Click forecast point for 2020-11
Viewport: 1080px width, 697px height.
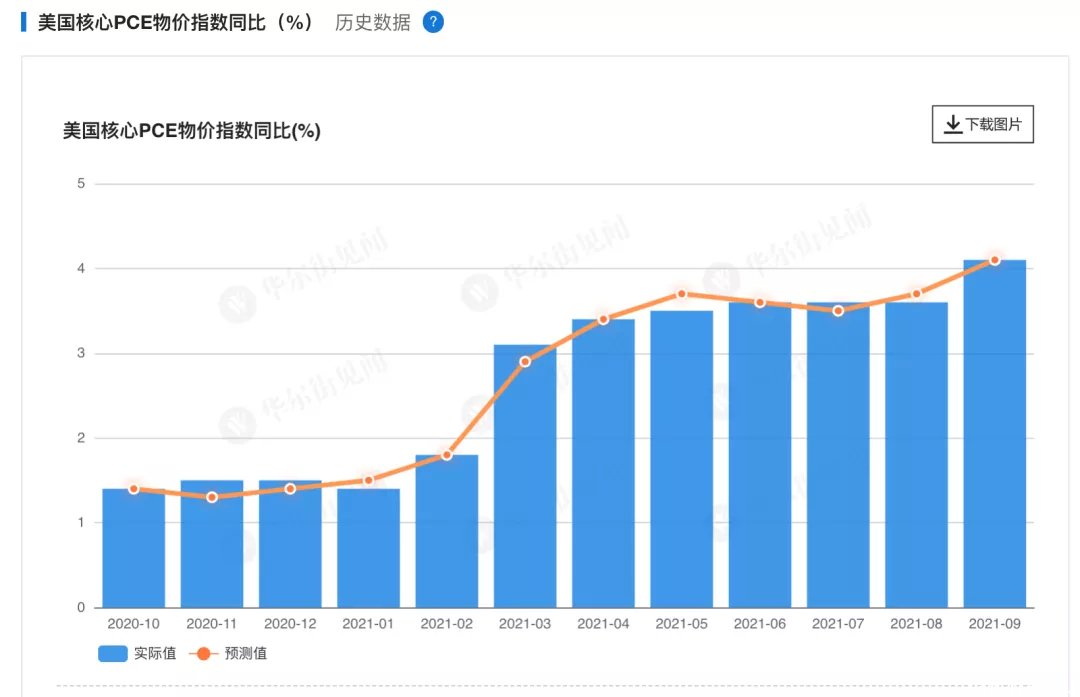pyautogui.click(x=212, y=497)
